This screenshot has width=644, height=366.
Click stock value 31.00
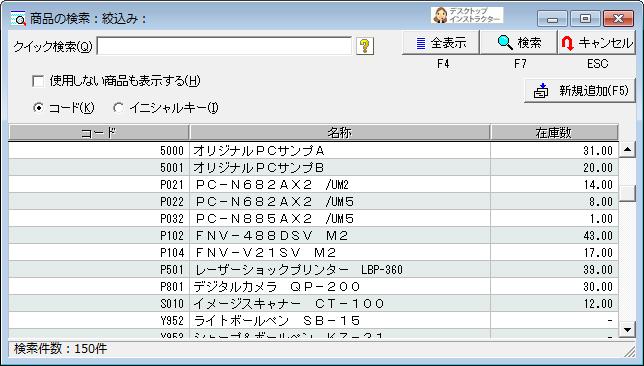pos(598,151)
